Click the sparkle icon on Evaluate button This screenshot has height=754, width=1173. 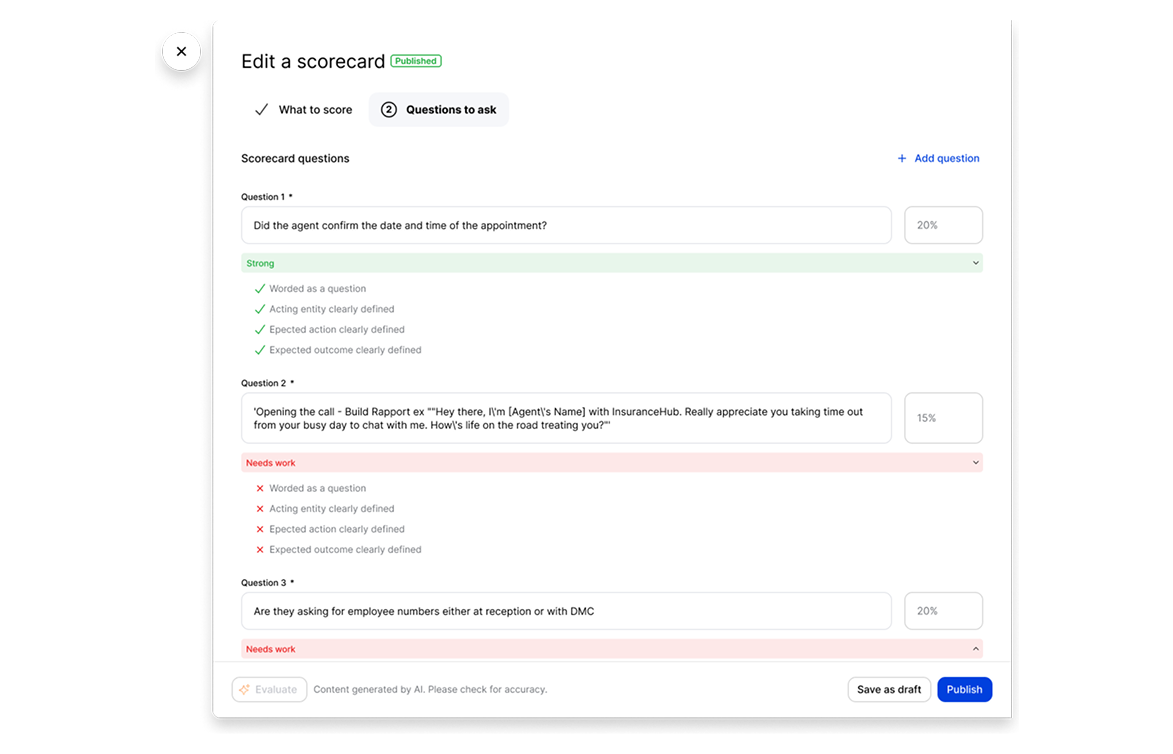244,690
